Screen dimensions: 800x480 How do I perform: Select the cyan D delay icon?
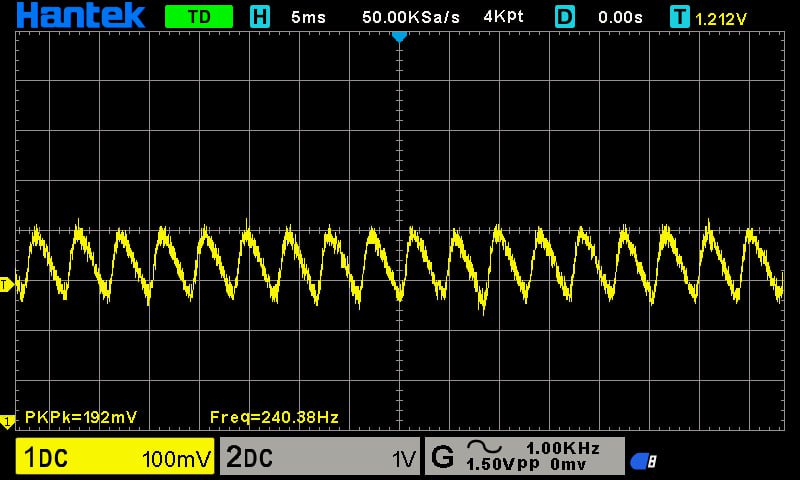(565, 17)
